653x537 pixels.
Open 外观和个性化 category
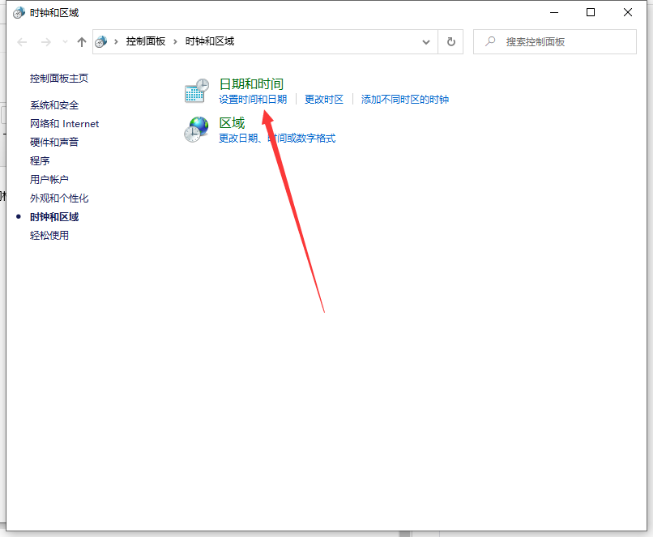pyautogui.click(x=59, y=198)
